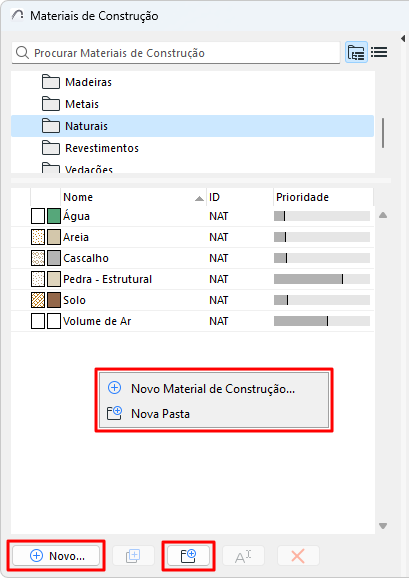
Task: Click the new folder icon button
Action: tap(188, 556)
